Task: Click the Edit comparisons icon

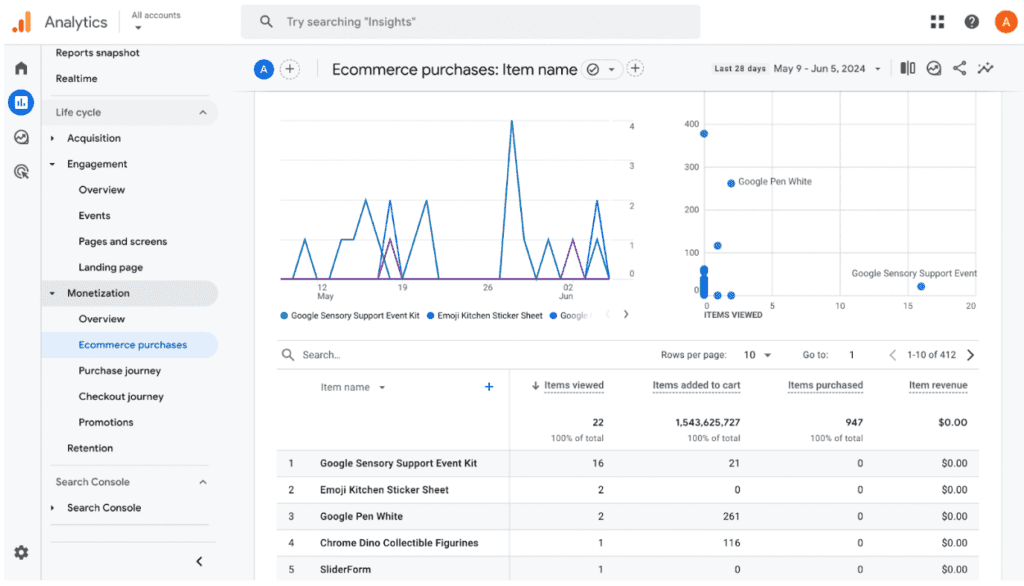Action: pyautogui.click(x=908, y=68)
